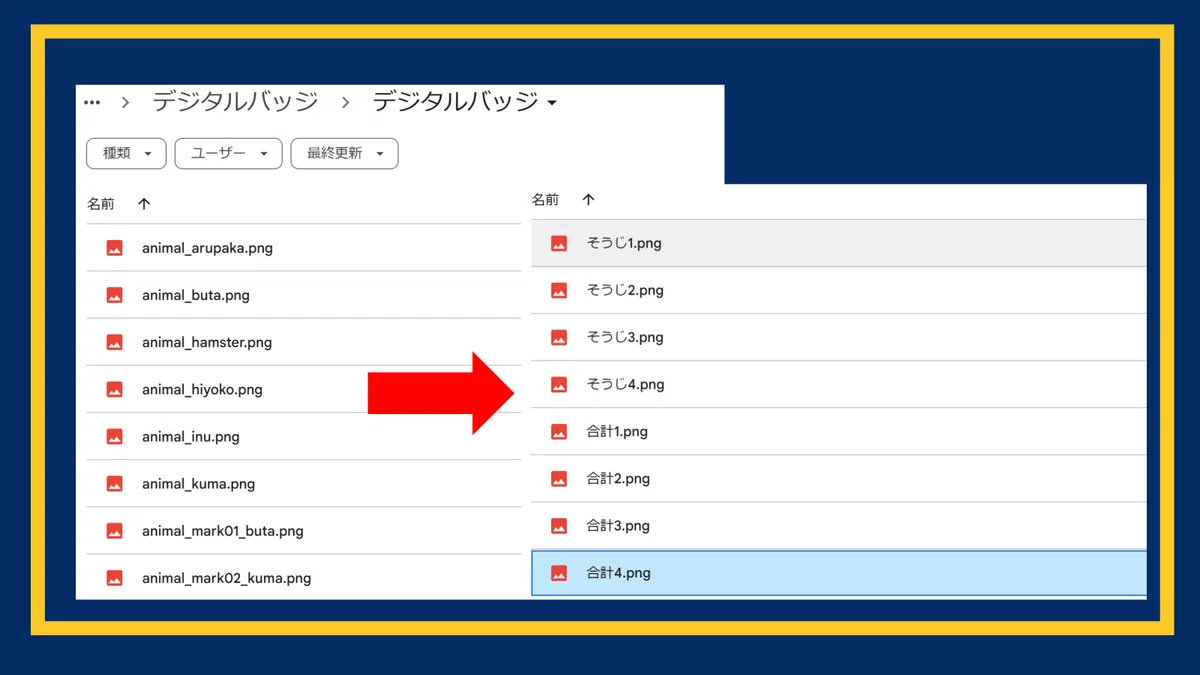Go to the parent デジタルバッジ breadcrumb folder
The width and height of the screenshot is (1200, 675).
(x=235, y=101)
